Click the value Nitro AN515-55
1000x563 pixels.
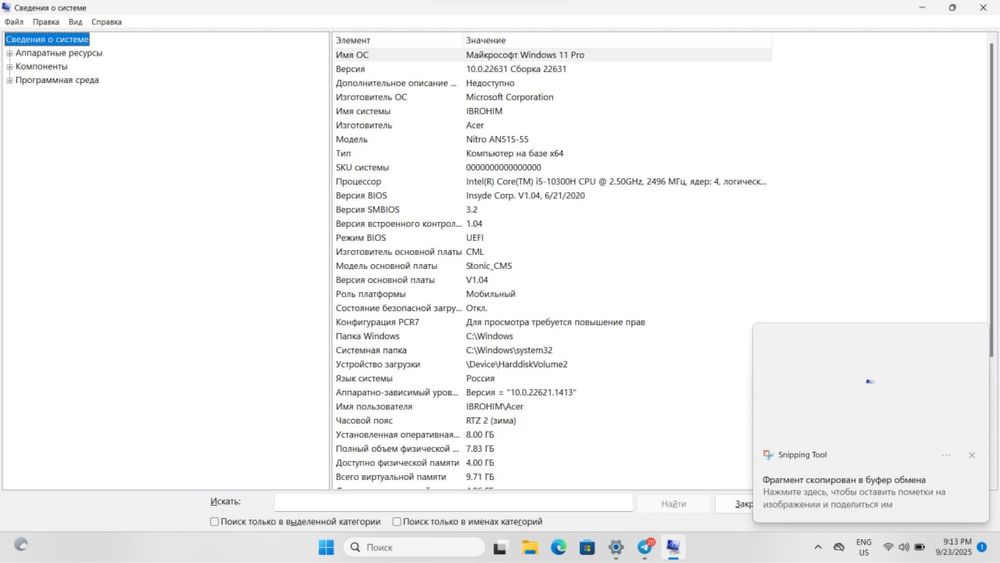click(497, 140)
